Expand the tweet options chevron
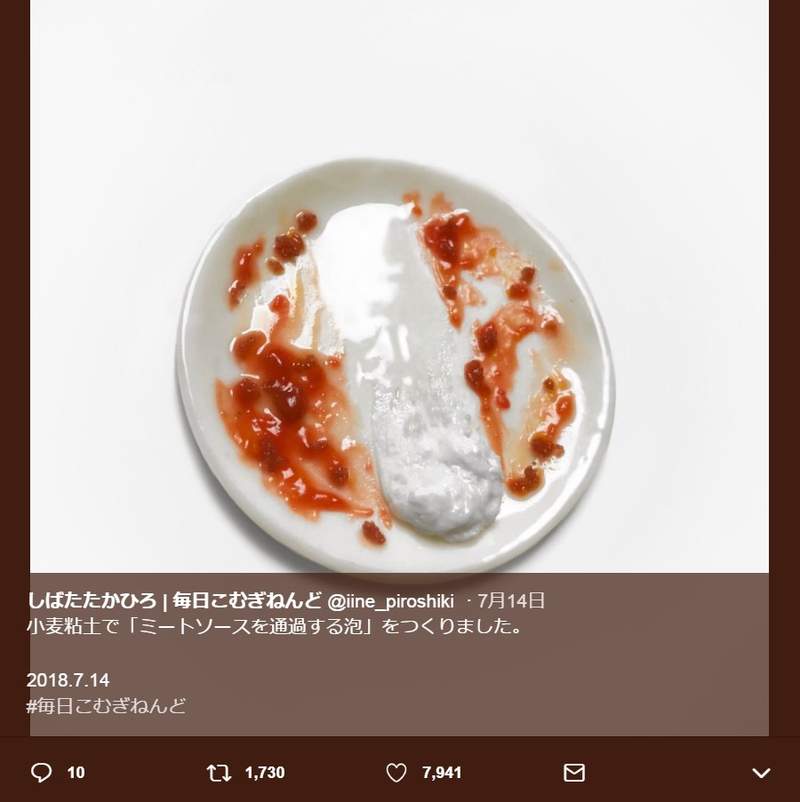 click(760, 772)
